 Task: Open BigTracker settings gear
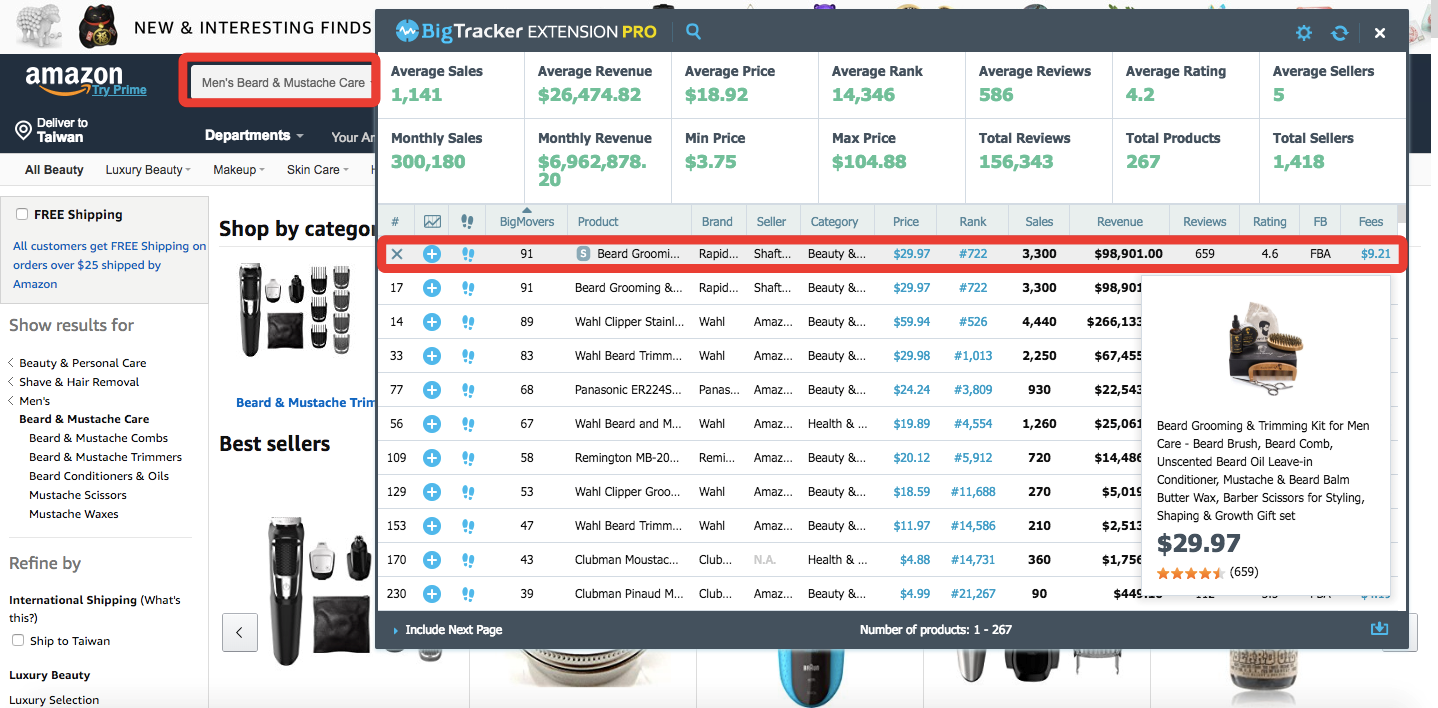(1304, 33)
